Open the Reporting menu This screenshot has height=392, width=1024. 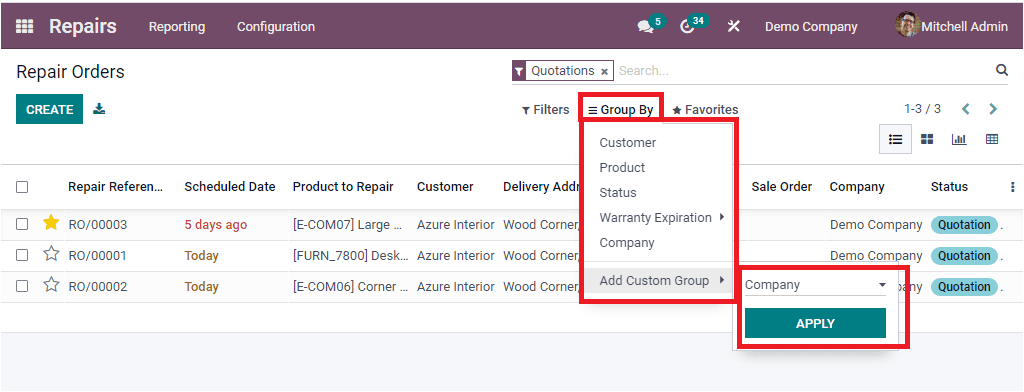click(x=177, y=27)
